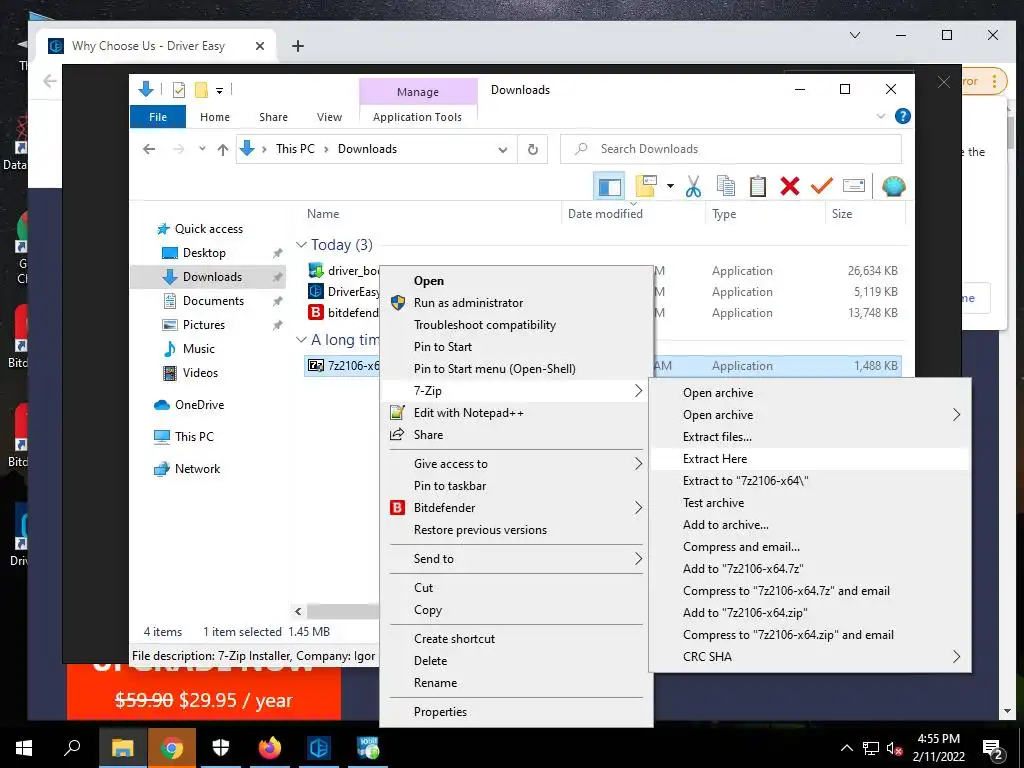Viewport: 1024px width, 768px height.
Task: Click the Manage contextual tab header
Action: (418, 92)
